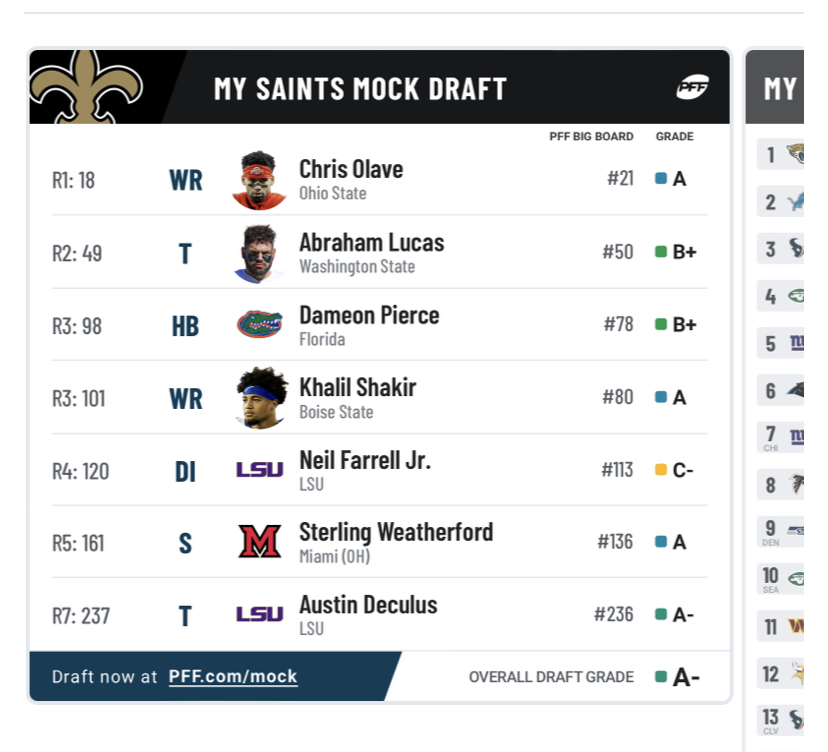Click the Saints fleur-de-lis logo
The image size is (828, 752).
(x=86, y=87)
